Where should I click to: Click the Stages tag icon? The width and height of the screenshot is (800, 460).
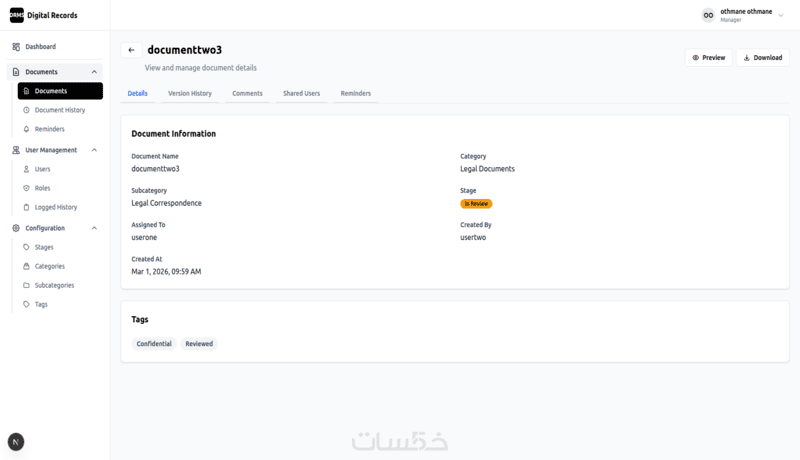click(26, 247)
